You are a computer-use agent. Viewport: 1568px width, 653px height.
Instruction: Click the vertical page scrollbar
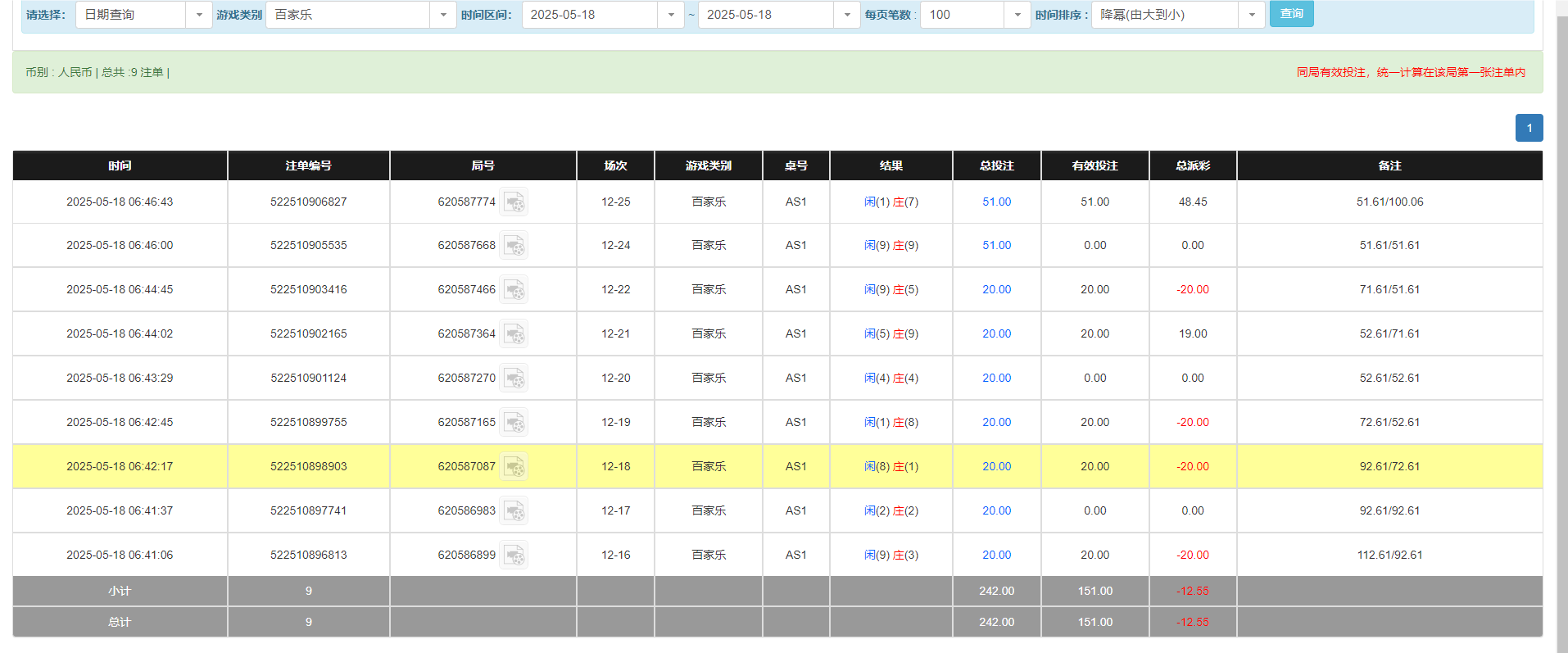pos(1561,328)
